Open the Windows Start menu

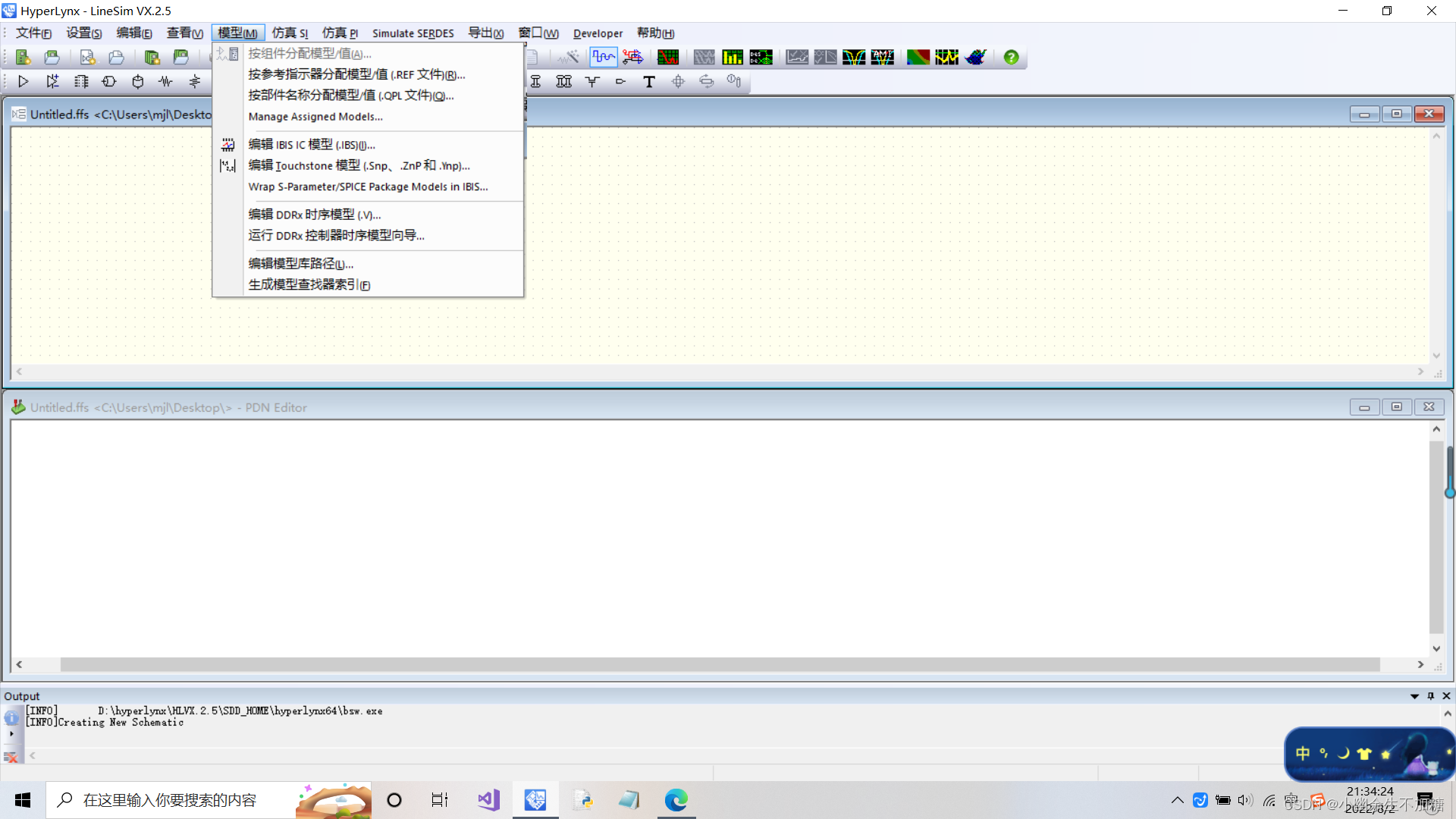click(23, 800)
